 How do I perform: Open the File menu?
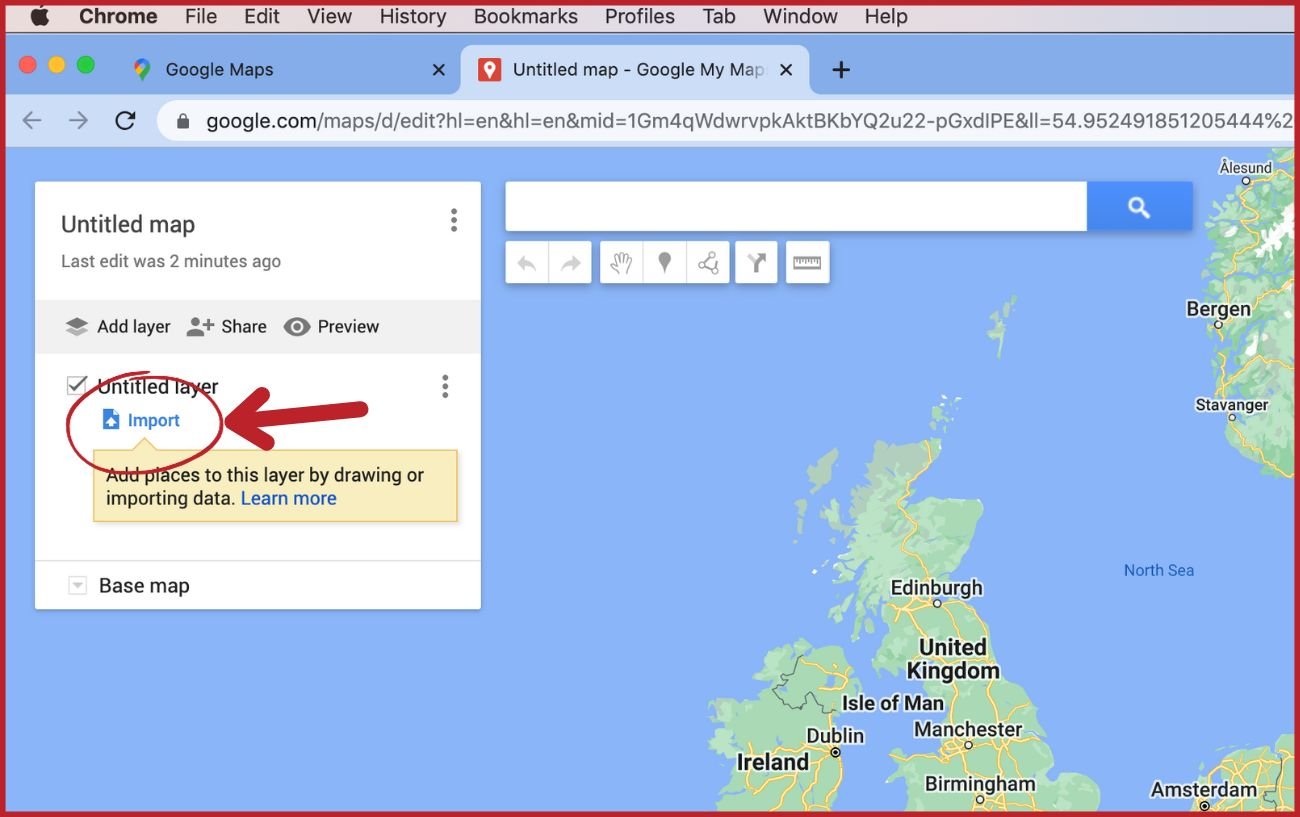coord(201,16)
